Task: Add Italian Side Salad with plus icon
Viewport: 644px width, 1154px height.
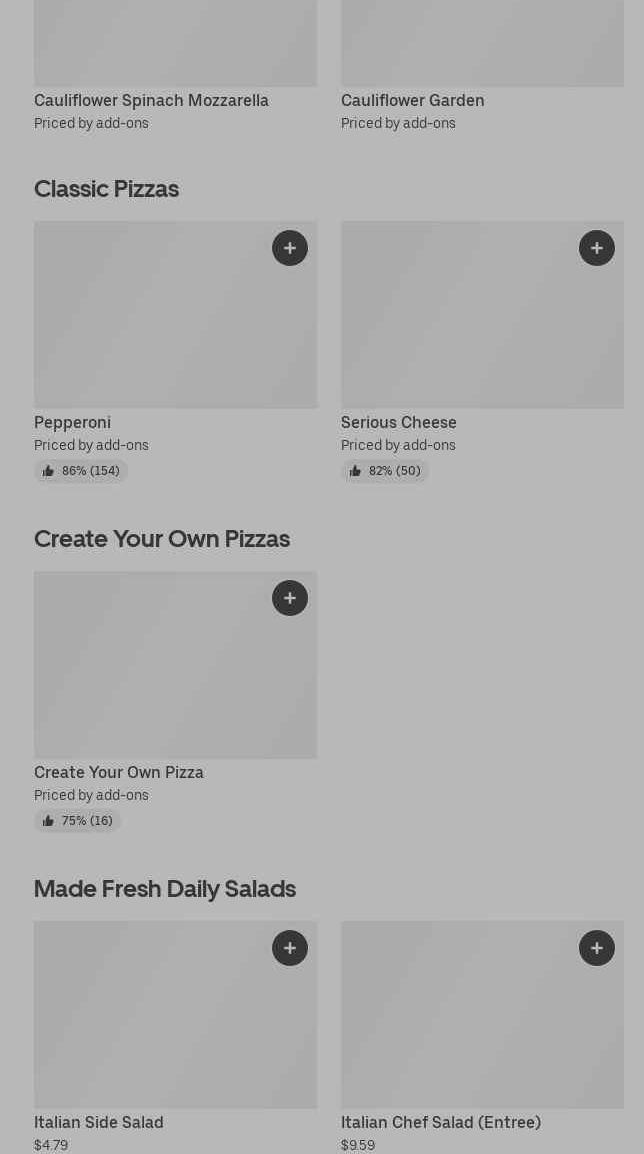Action: click(x=290, y=948)
